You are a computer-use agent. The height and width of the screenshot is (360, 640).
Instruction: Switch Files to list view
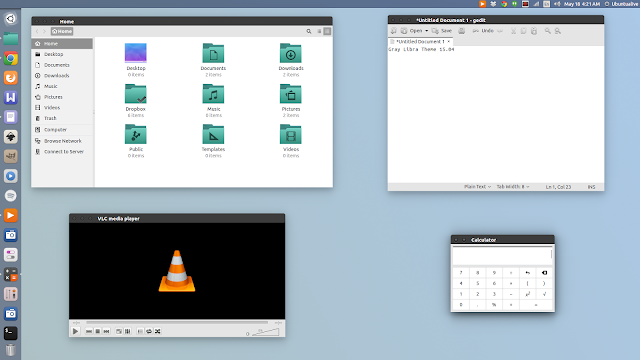(319, 31)
